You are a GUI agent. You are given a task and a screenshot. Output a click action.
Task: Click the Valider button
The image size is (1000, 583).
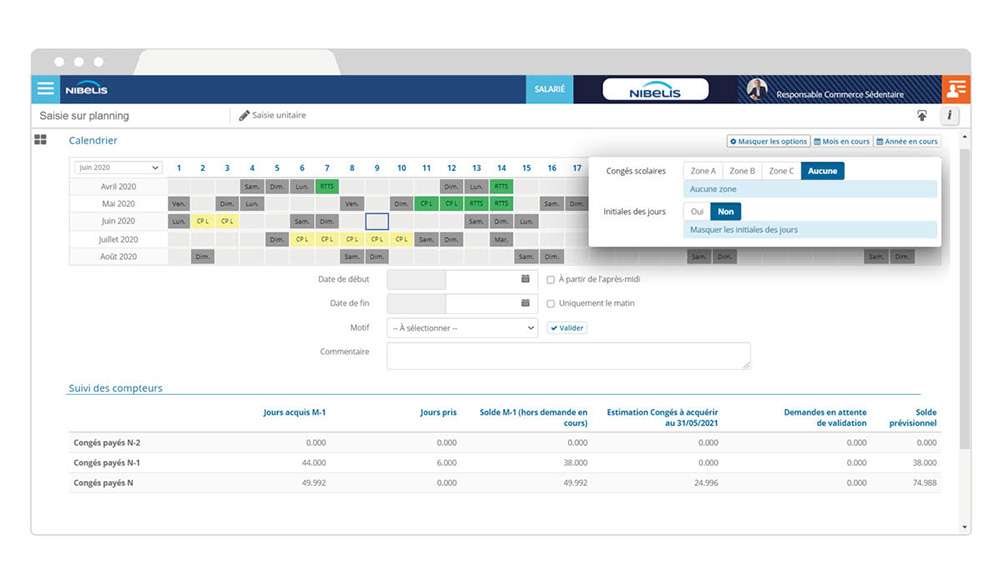[567, 327]
